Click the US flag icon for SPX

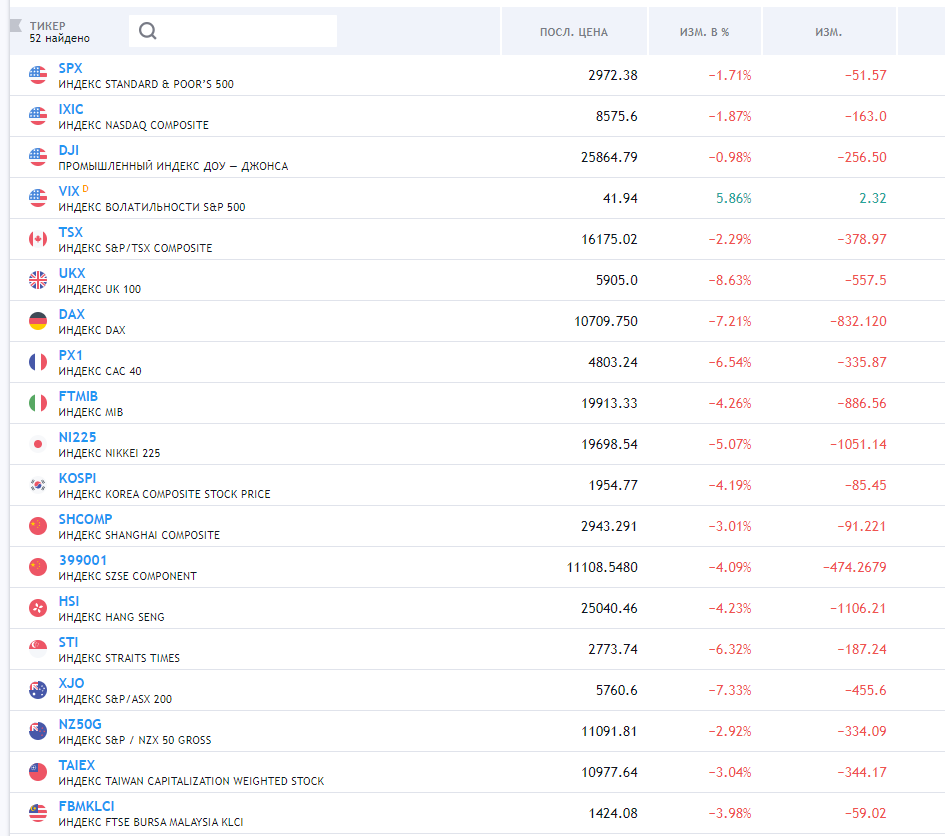38,75
